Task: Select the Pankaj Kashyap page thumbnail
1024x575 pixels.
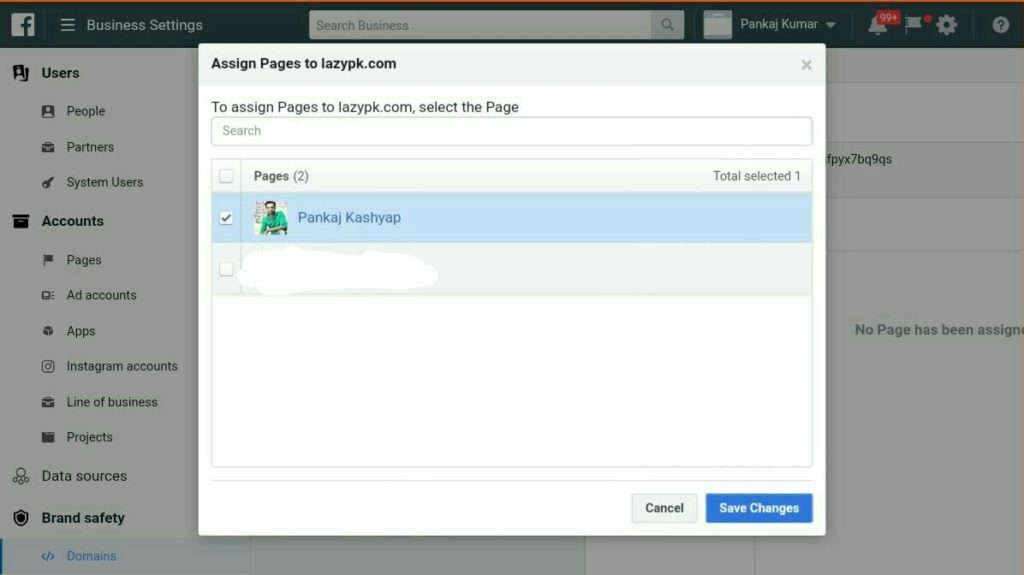Action: tap(271, 218)
